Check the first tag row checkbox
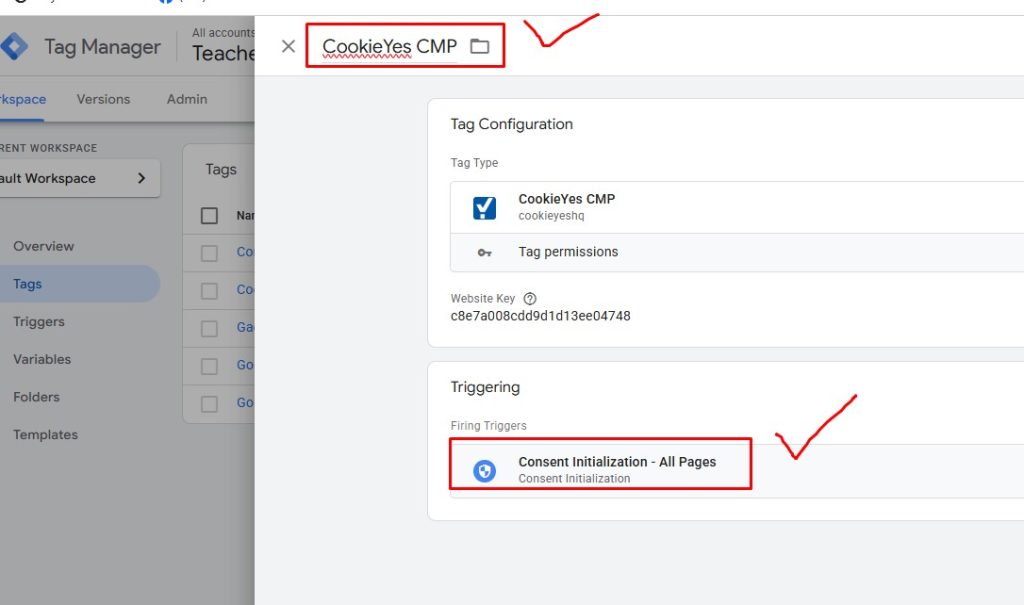 click(x=209, y=253)
